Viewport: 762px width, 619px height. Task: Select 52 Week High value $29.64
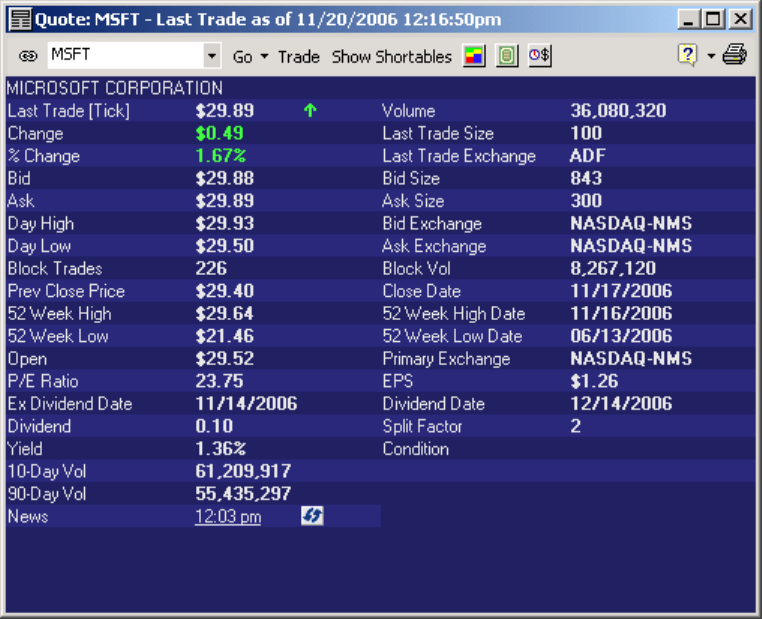point(225,313)
